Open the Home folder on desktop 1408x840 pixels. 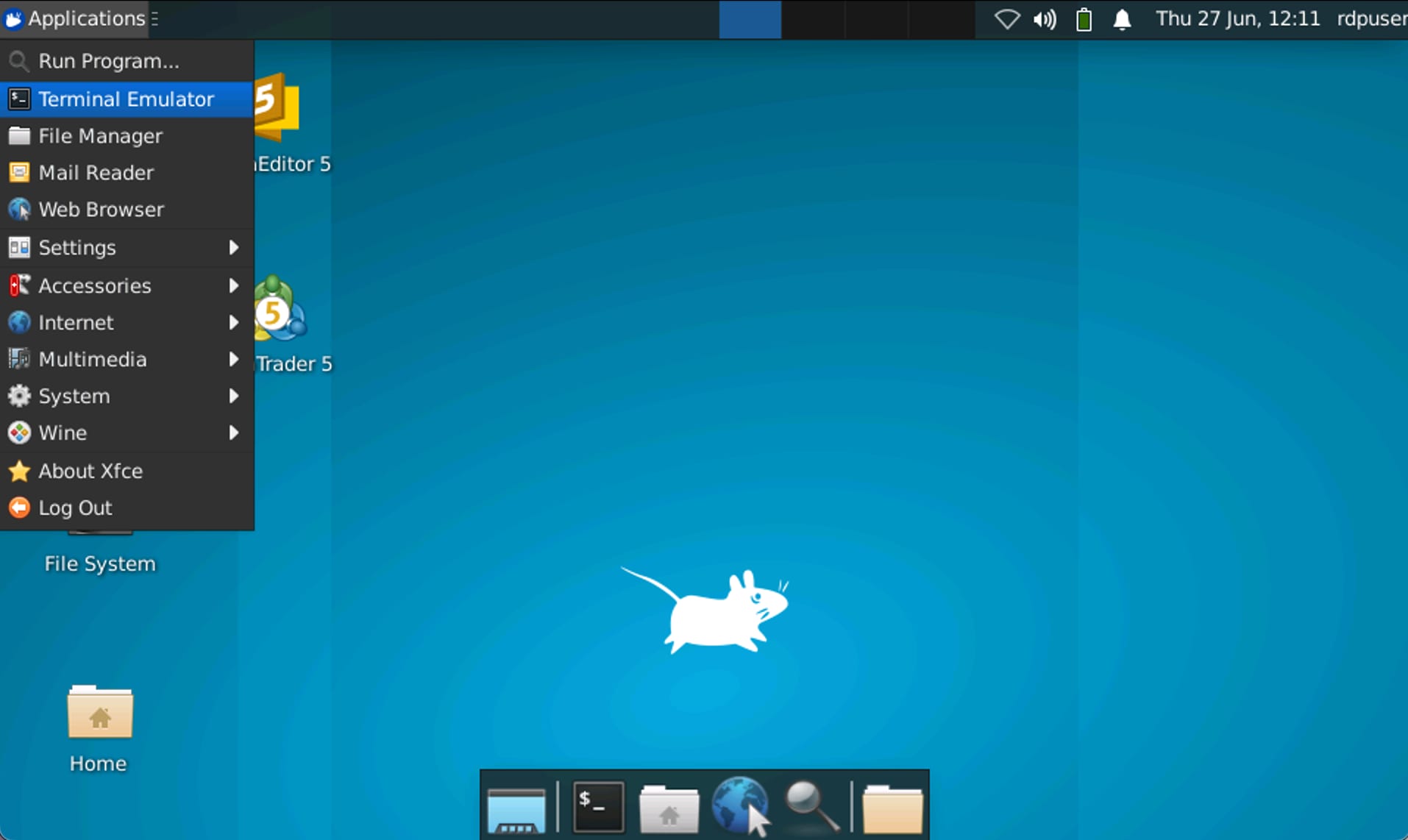pos(99,713)
